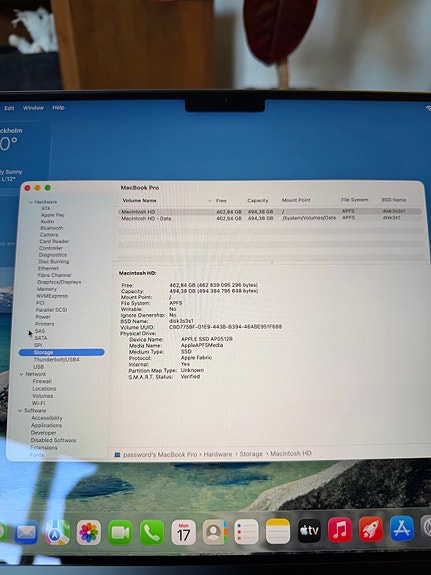Open the Reminders app in Dock
Viewport: 431px width, 575px height.
point(246,532)
